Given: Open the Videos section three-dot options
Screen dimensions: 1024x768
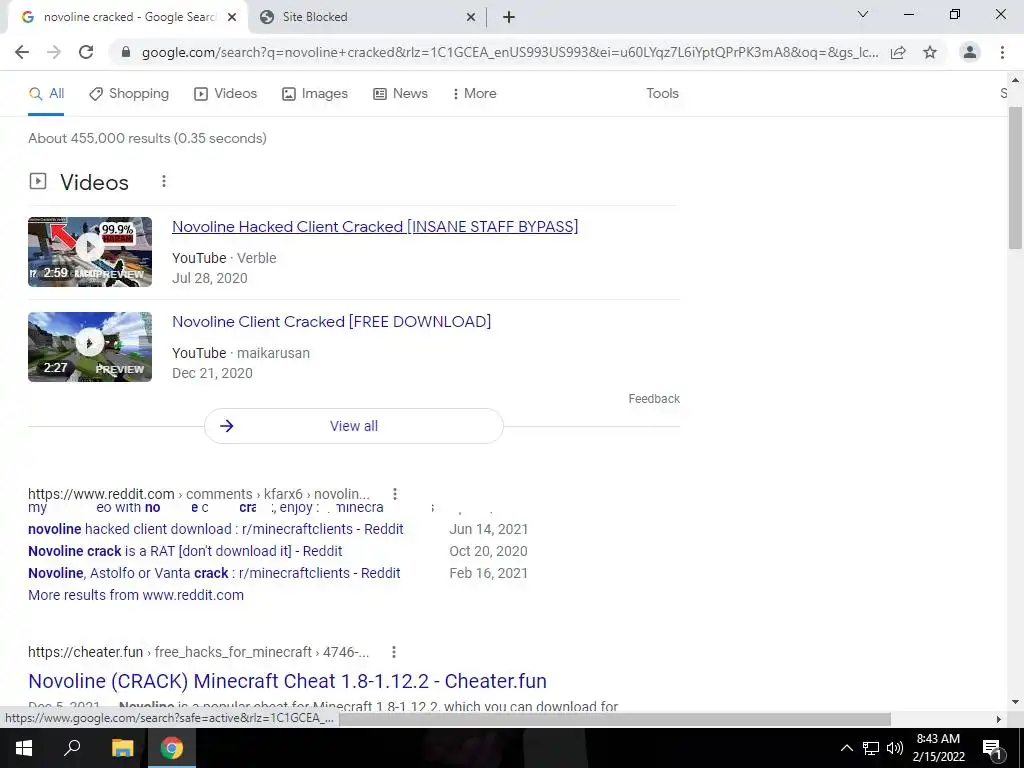Looking at the screenshot, I should [x=164, y=182].
